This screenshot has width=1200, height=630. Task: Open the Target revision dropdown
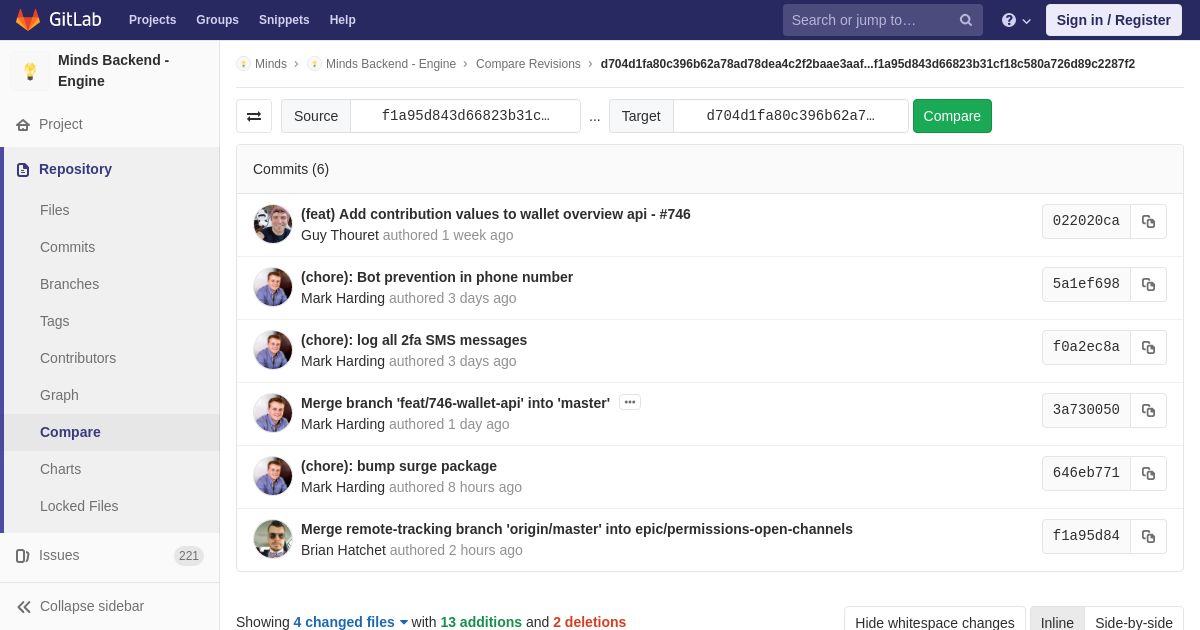pos(790,116)
